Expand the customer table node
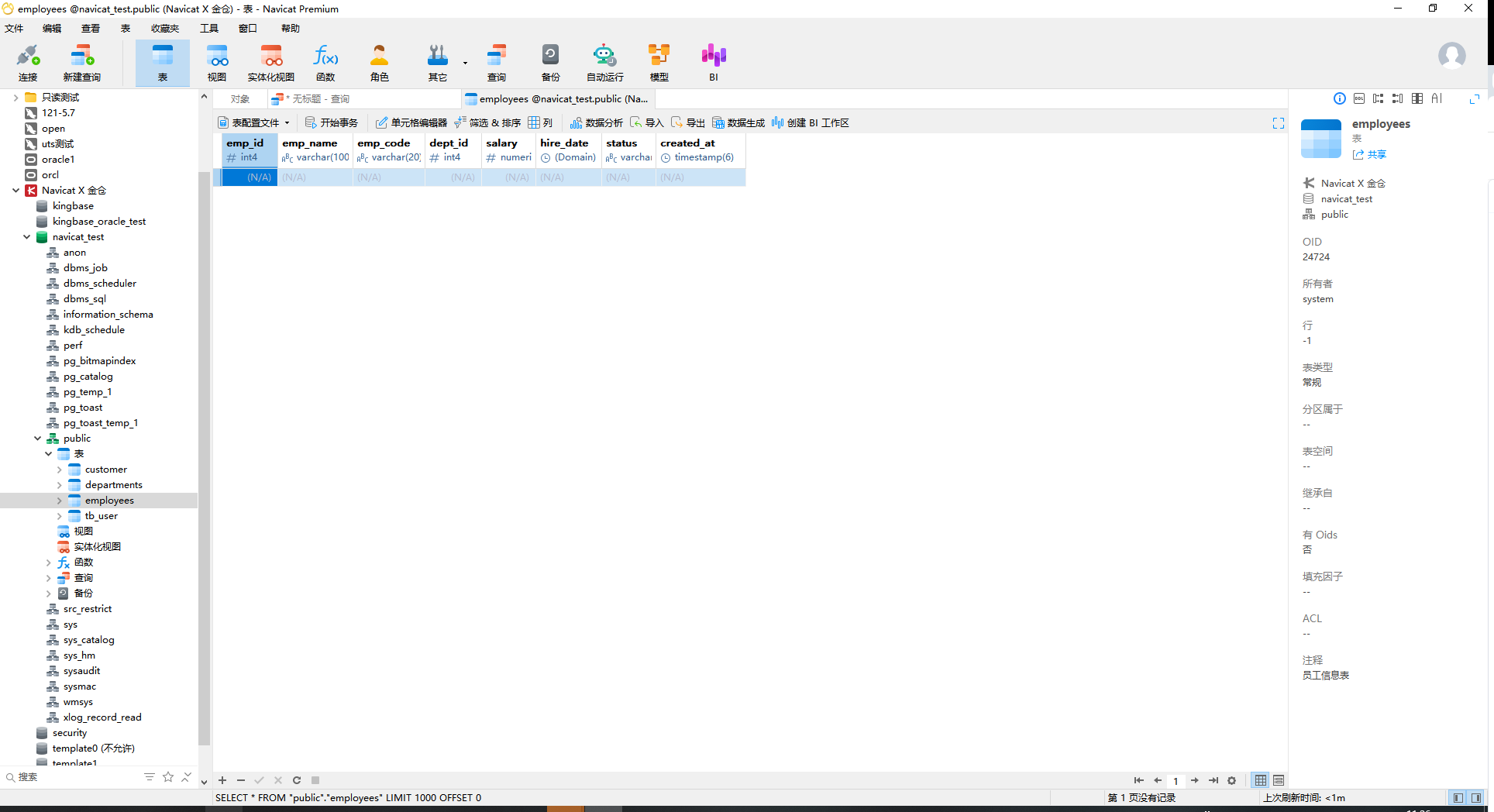Screen dimensions: 1494x812 [59, 470]
